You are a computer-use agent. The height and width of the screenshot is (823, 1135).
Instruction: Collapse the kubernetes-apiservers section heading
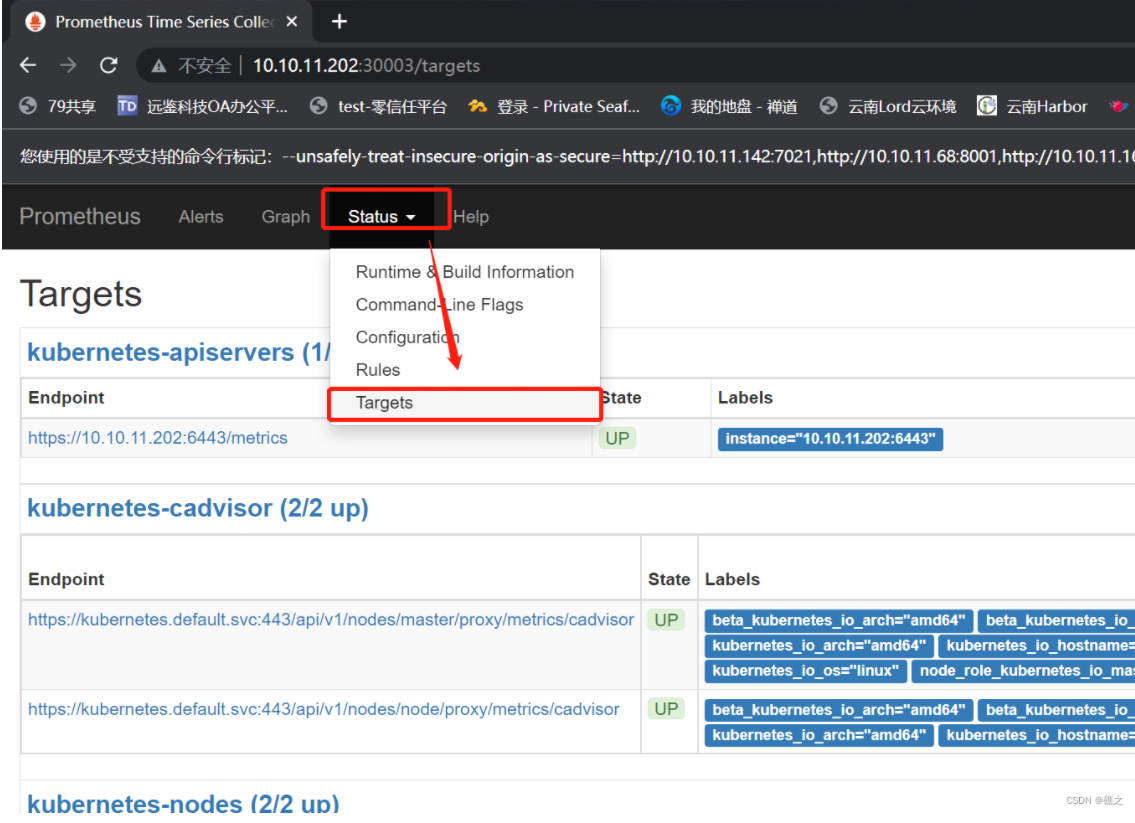(x=178, y=352)
